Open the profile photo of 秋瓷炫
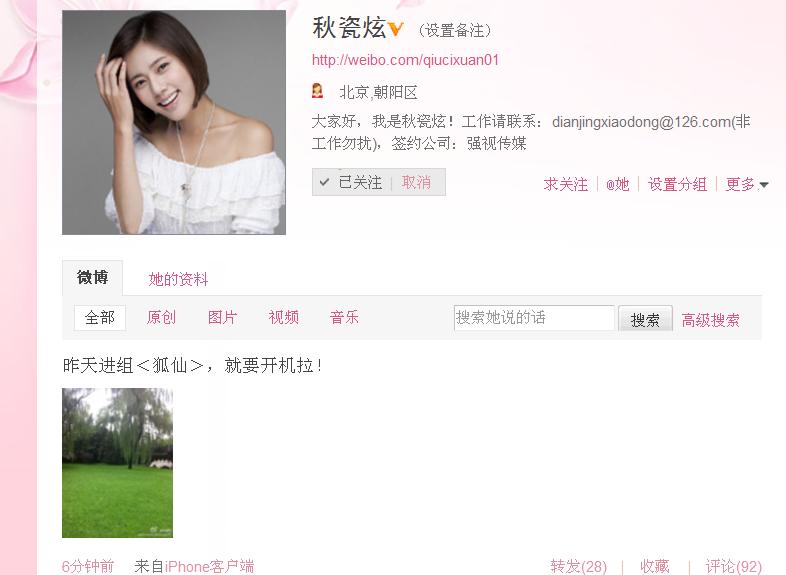This screenshot has height=575, width=786. point(174,122)
